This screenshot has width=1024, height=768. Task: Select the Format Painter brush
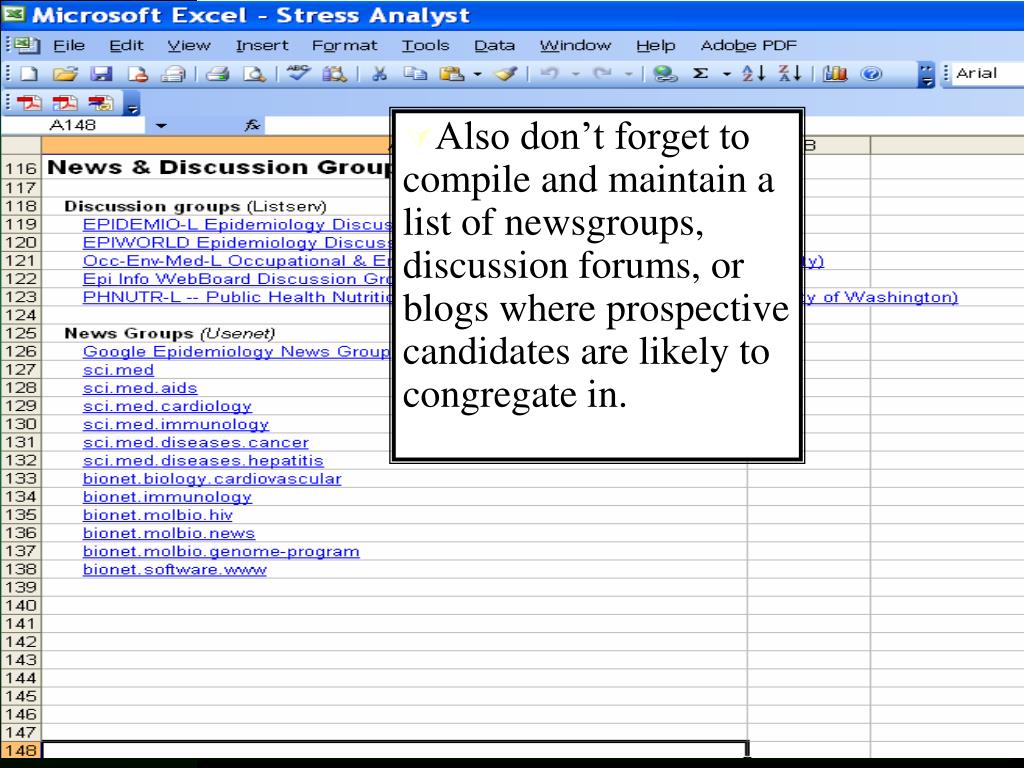(506, 74)
